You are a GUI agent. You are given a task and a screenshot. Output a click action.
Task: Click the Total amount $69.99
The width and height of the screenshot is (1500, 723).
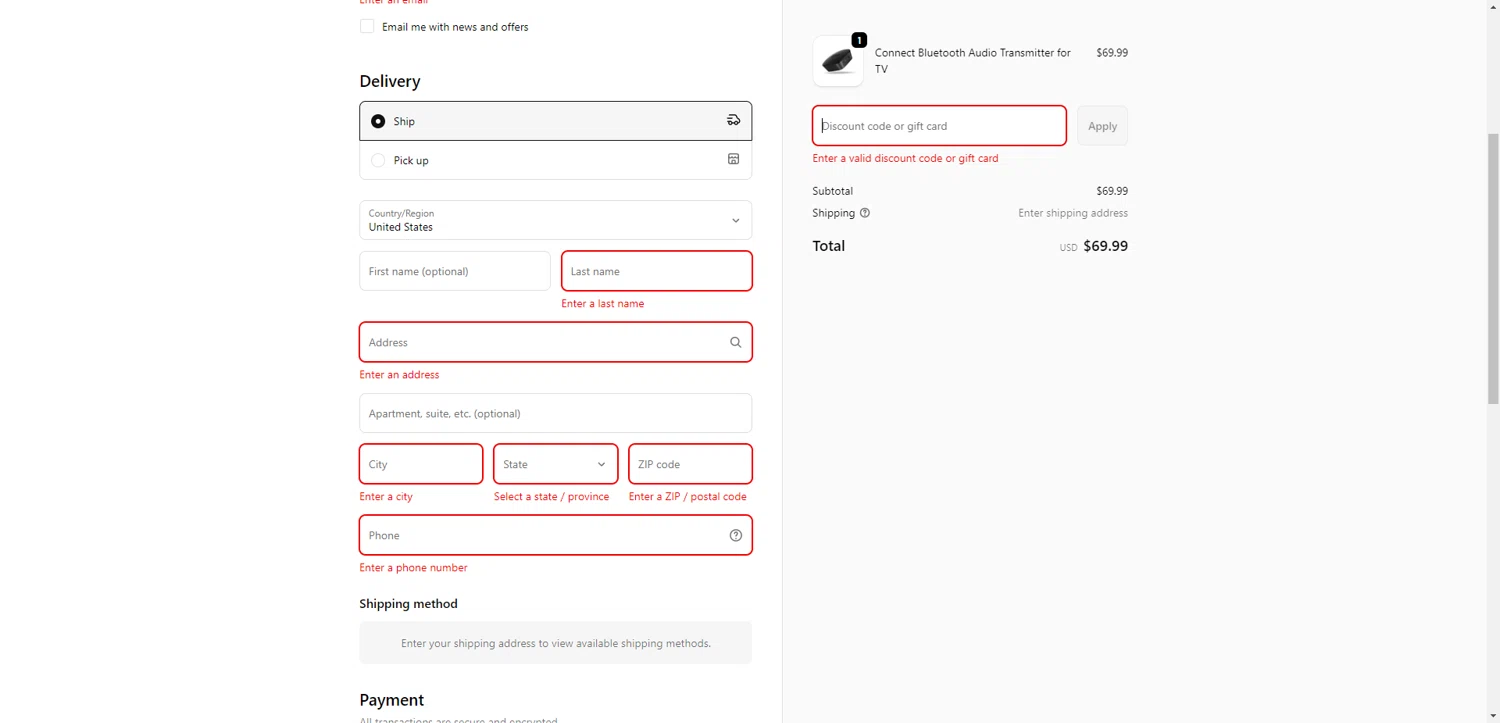click(x=1105, y=246)
